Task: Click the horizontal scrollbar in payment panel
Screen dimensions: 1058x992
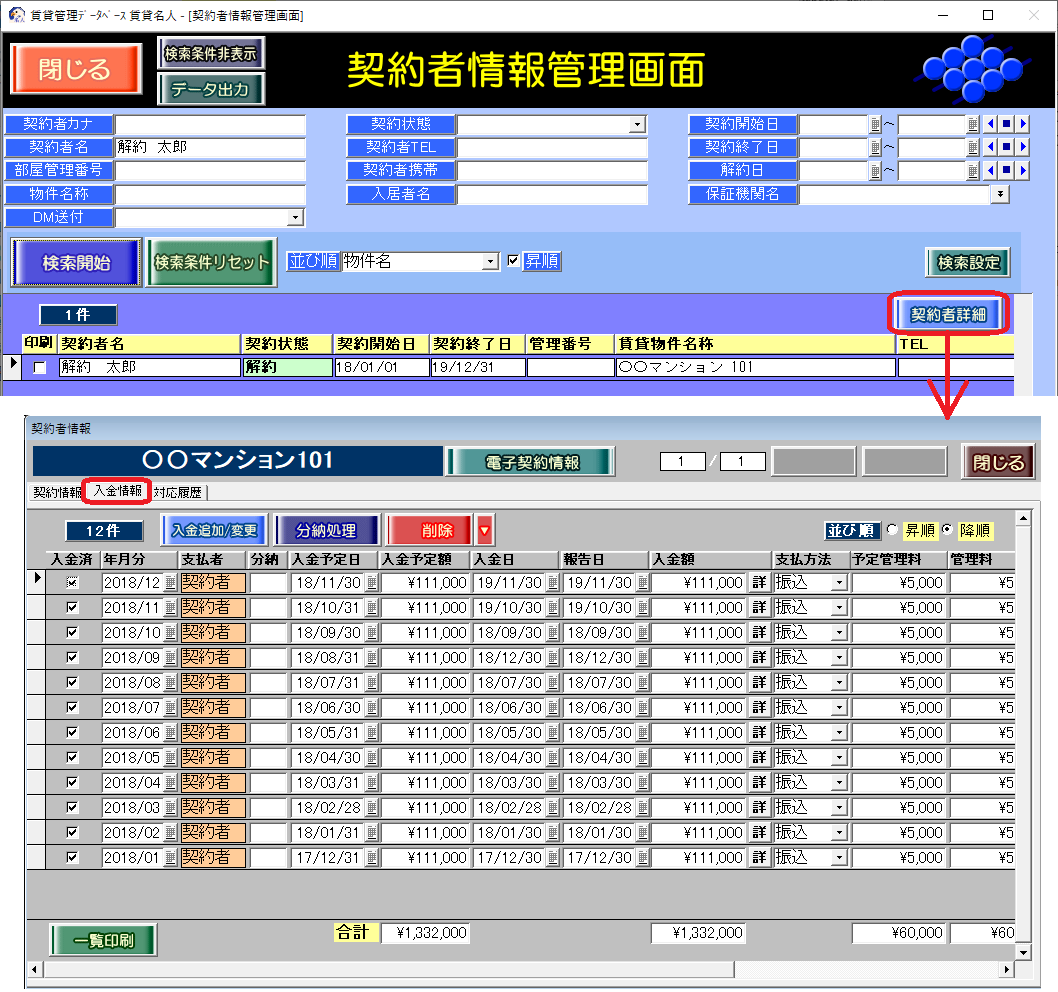Action: click(400, 970)
